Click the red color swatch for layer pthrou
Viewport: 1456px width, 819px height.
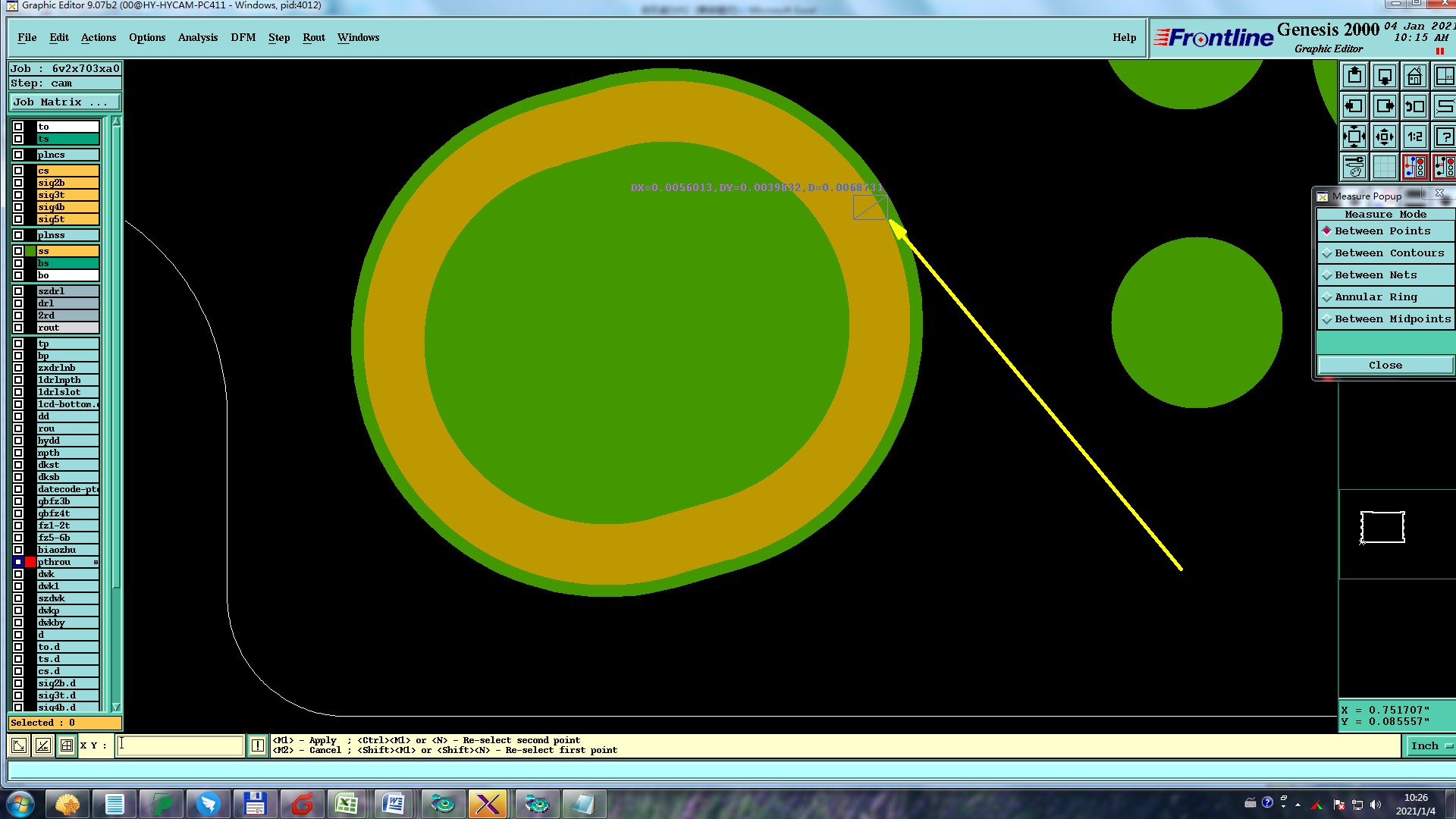point(30,562)
